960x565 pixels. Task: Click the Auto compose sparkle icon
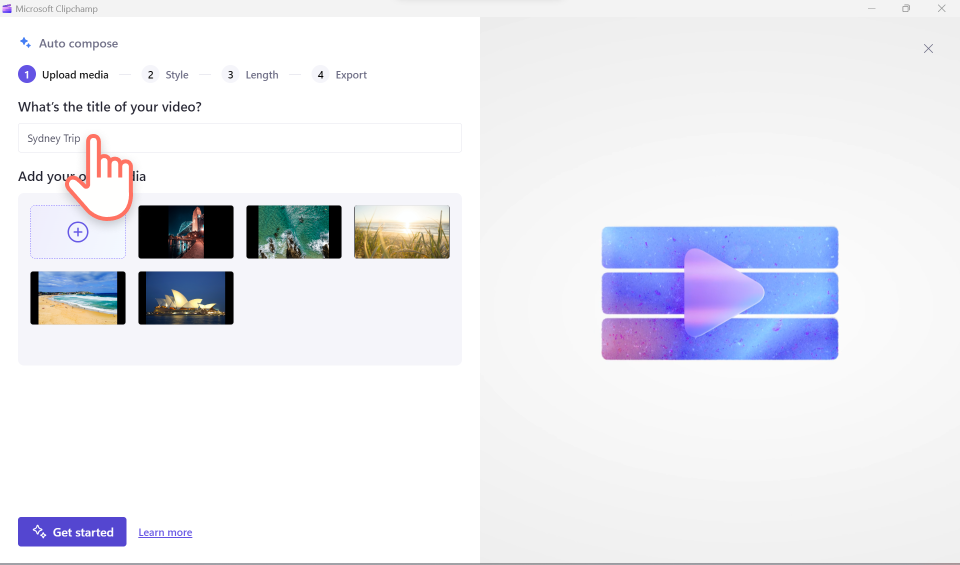click(x=26, y=43)
